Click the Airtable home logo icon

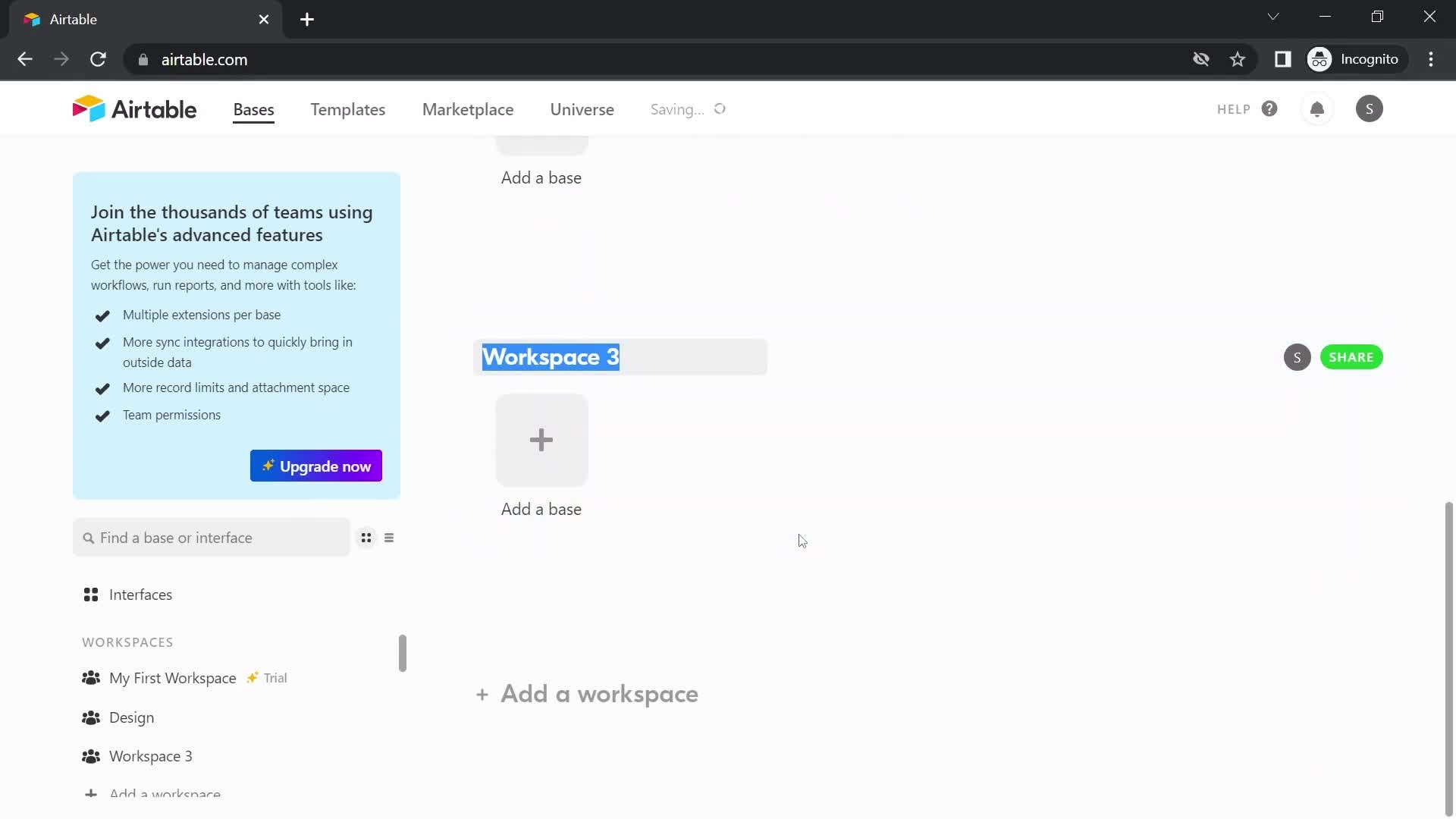click(135, 108)
